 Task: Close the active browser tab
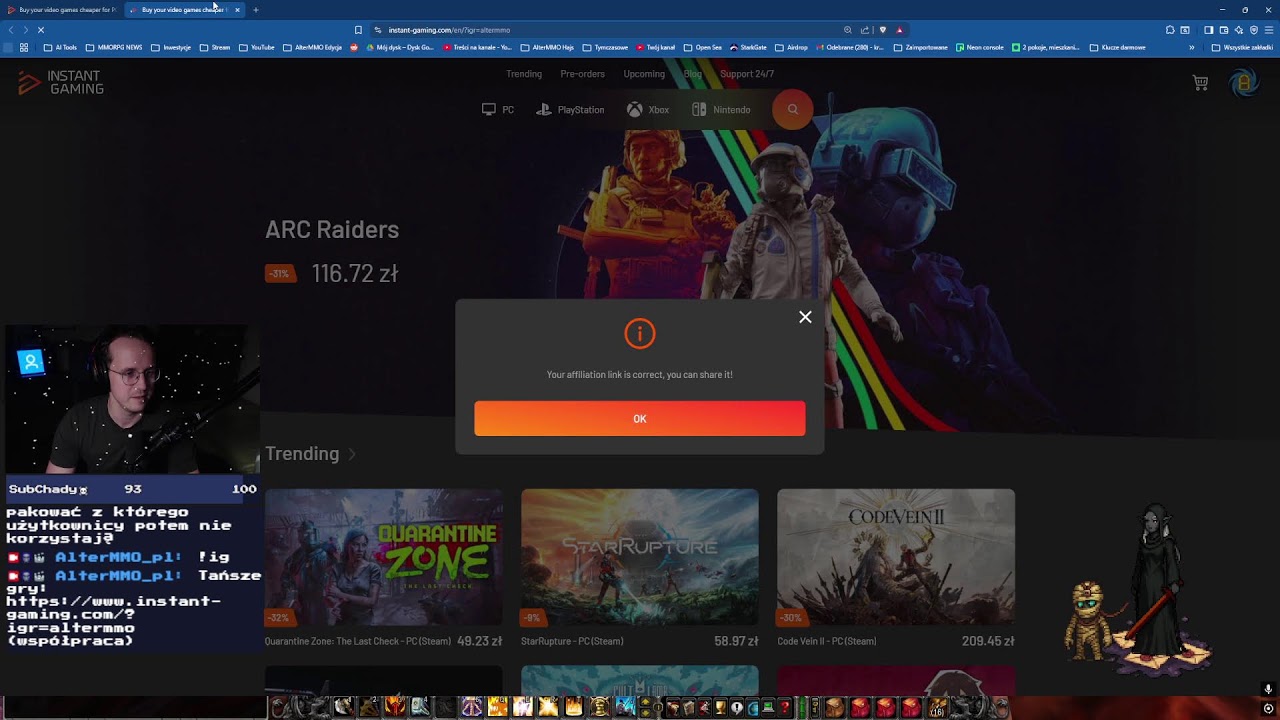[x=237, y=10]
